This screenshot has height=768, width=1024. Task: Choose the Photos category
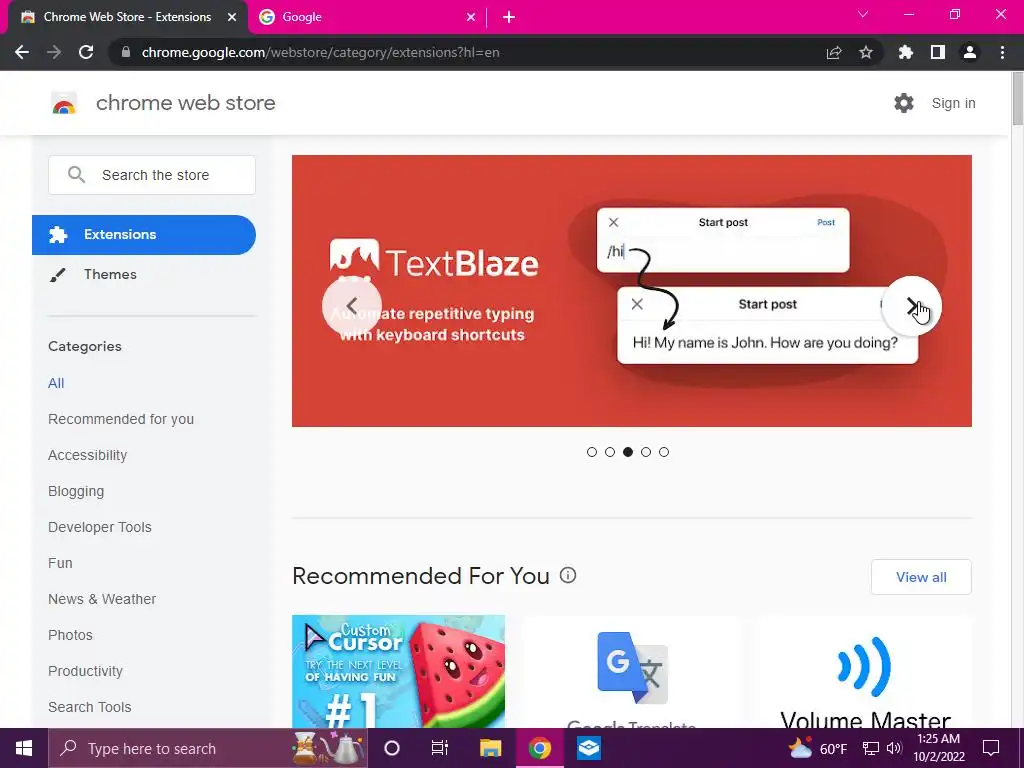tap(71, 635)
